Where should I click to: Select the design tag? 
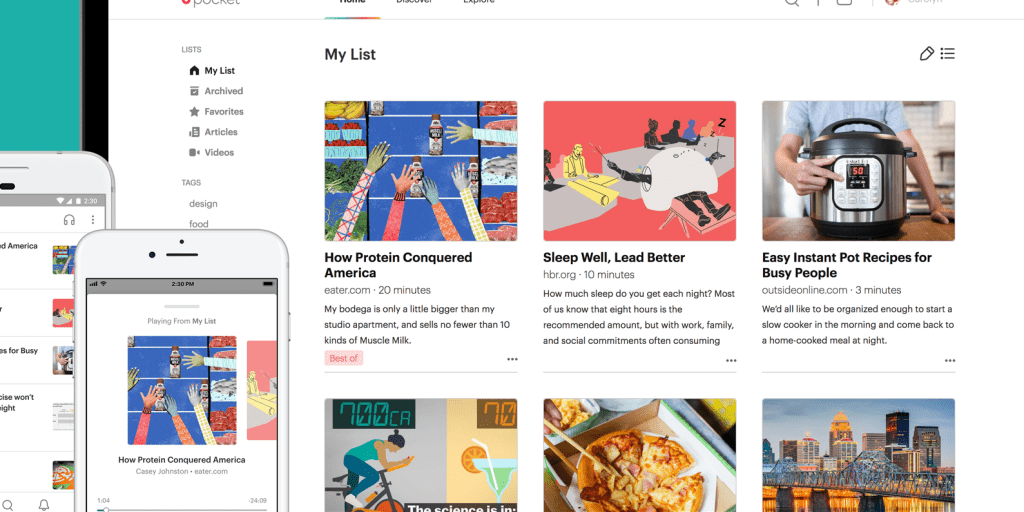203,204
